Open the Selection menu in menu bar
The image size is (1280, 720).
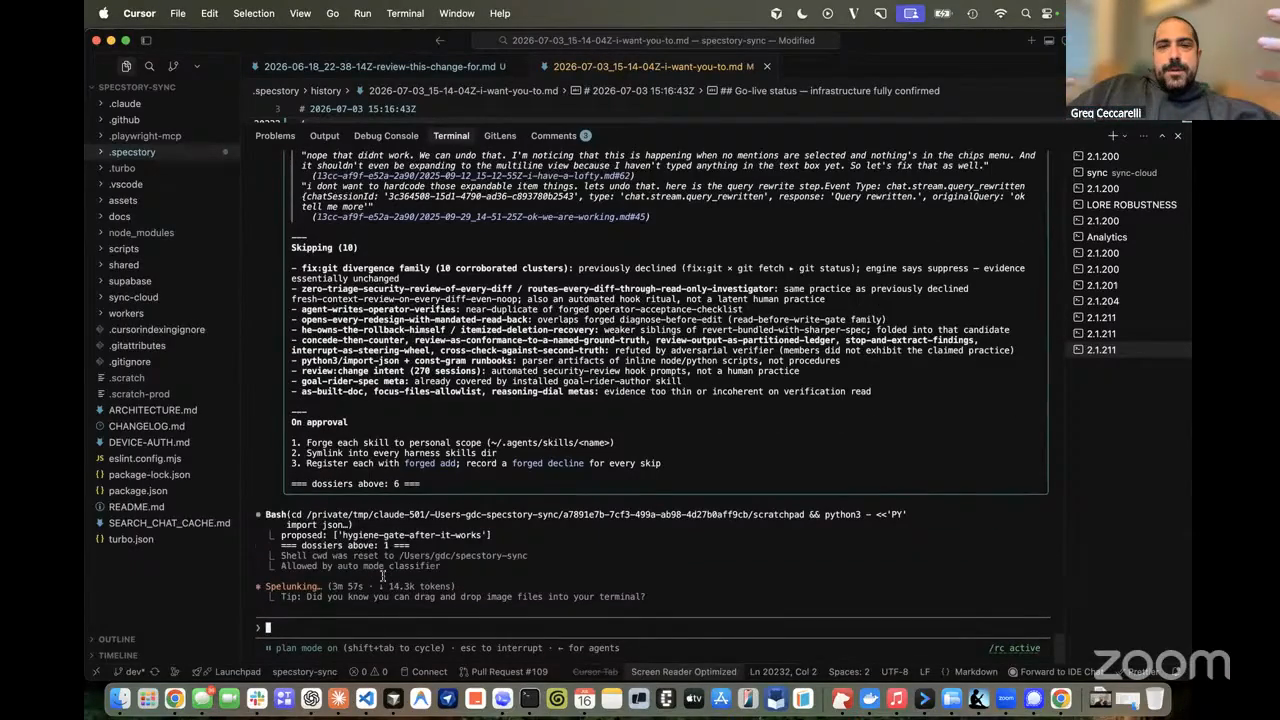[x=253, y=13]
